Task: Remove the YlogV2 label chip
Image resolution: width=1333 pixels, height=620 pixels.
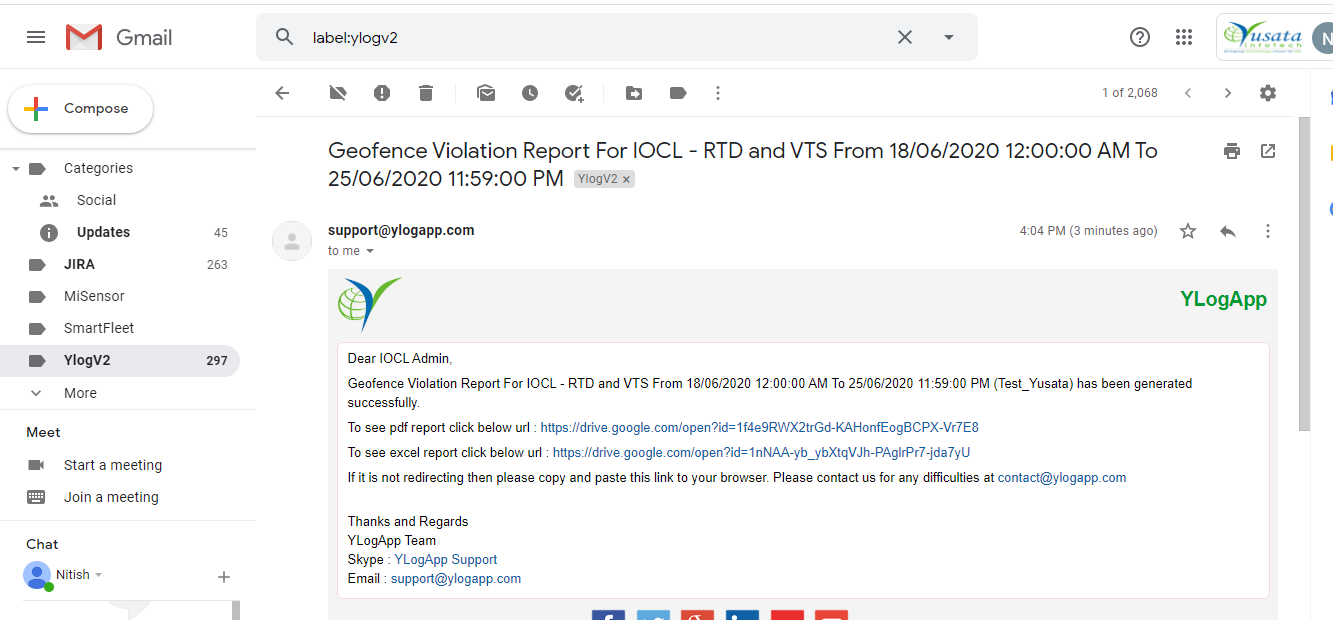Action: click(627, 179)
